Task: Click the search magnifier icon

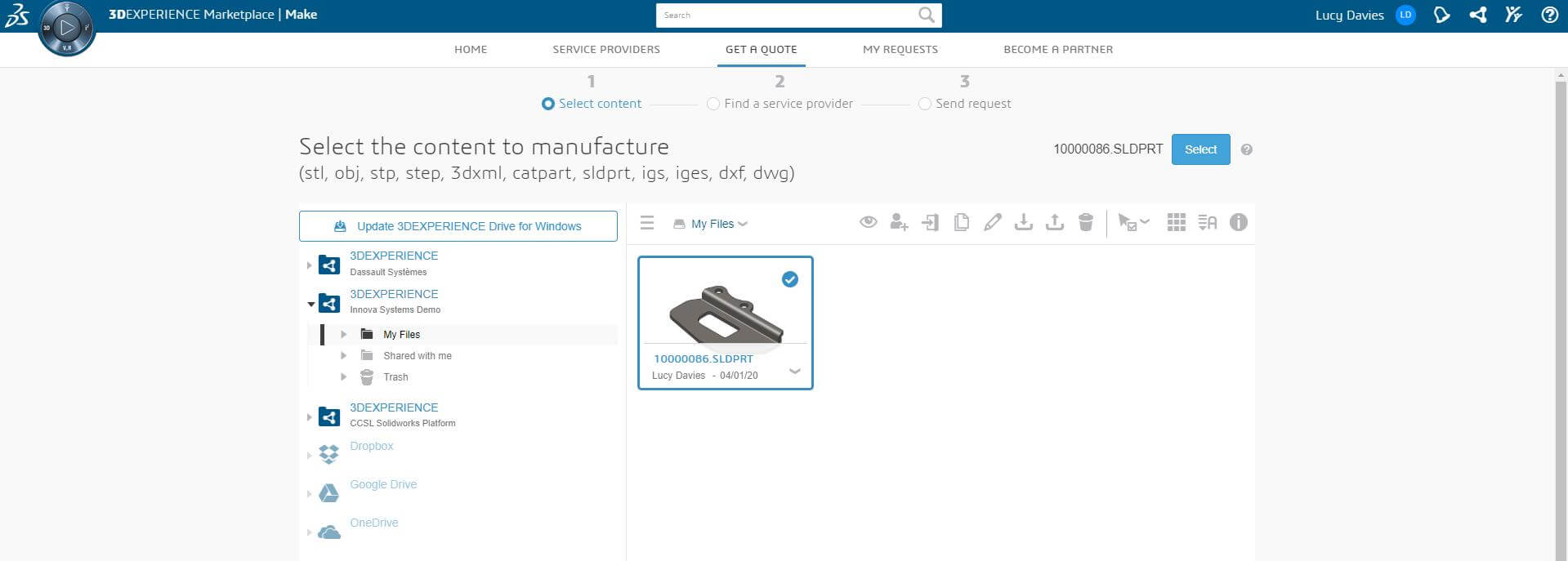Action: (926, 15)
